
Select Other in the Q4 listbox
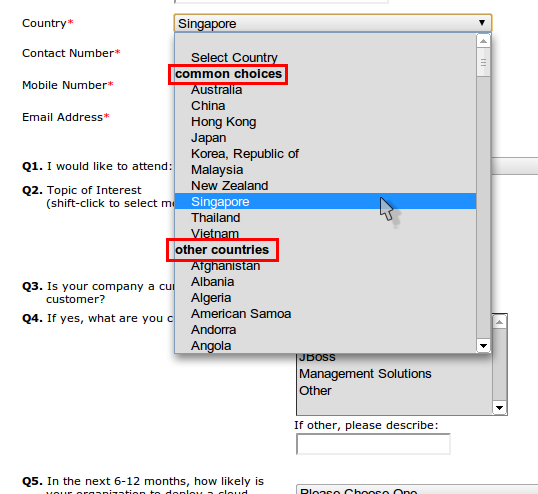[395, 391]
